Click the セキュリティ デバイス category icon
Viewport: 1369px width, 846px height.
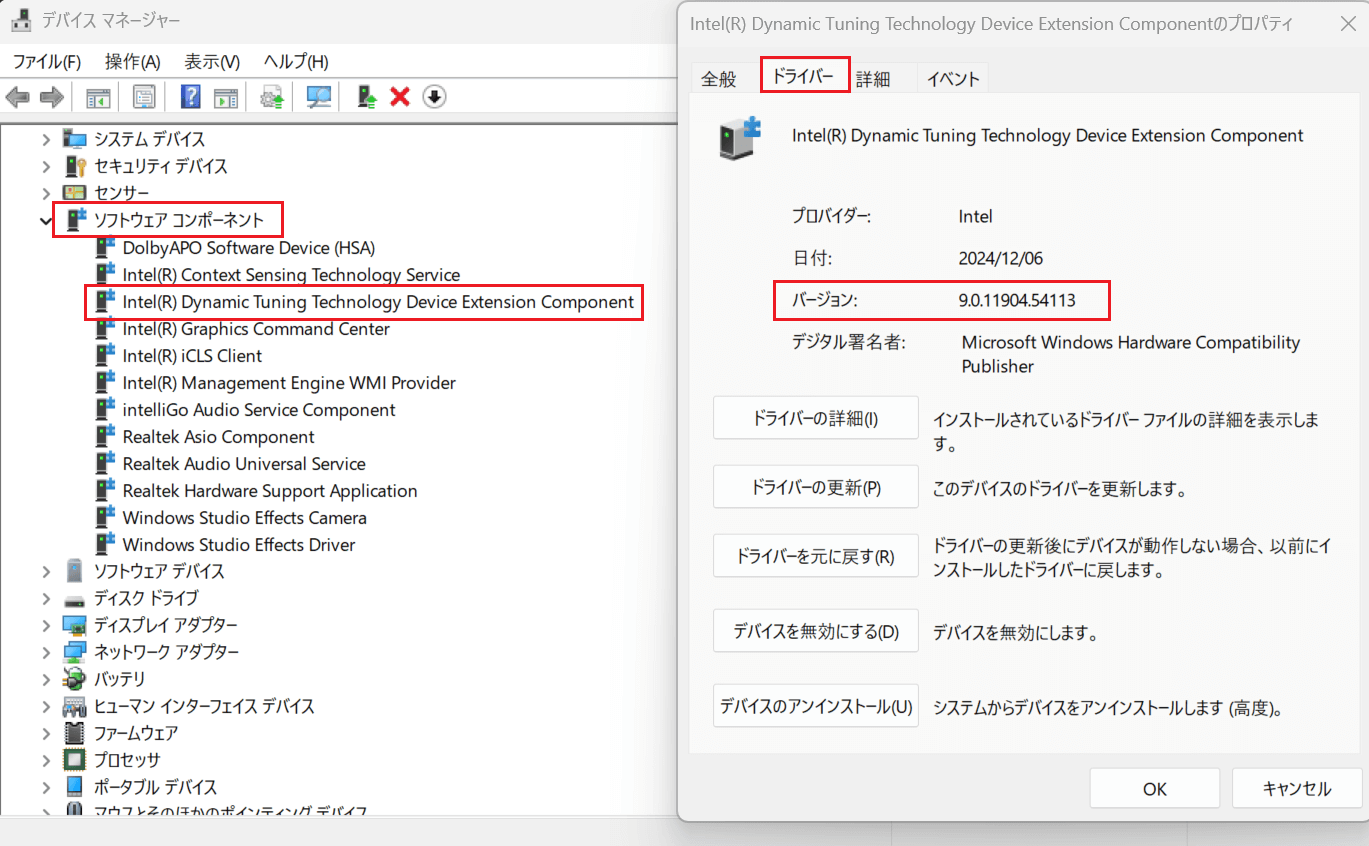point(75,166)
